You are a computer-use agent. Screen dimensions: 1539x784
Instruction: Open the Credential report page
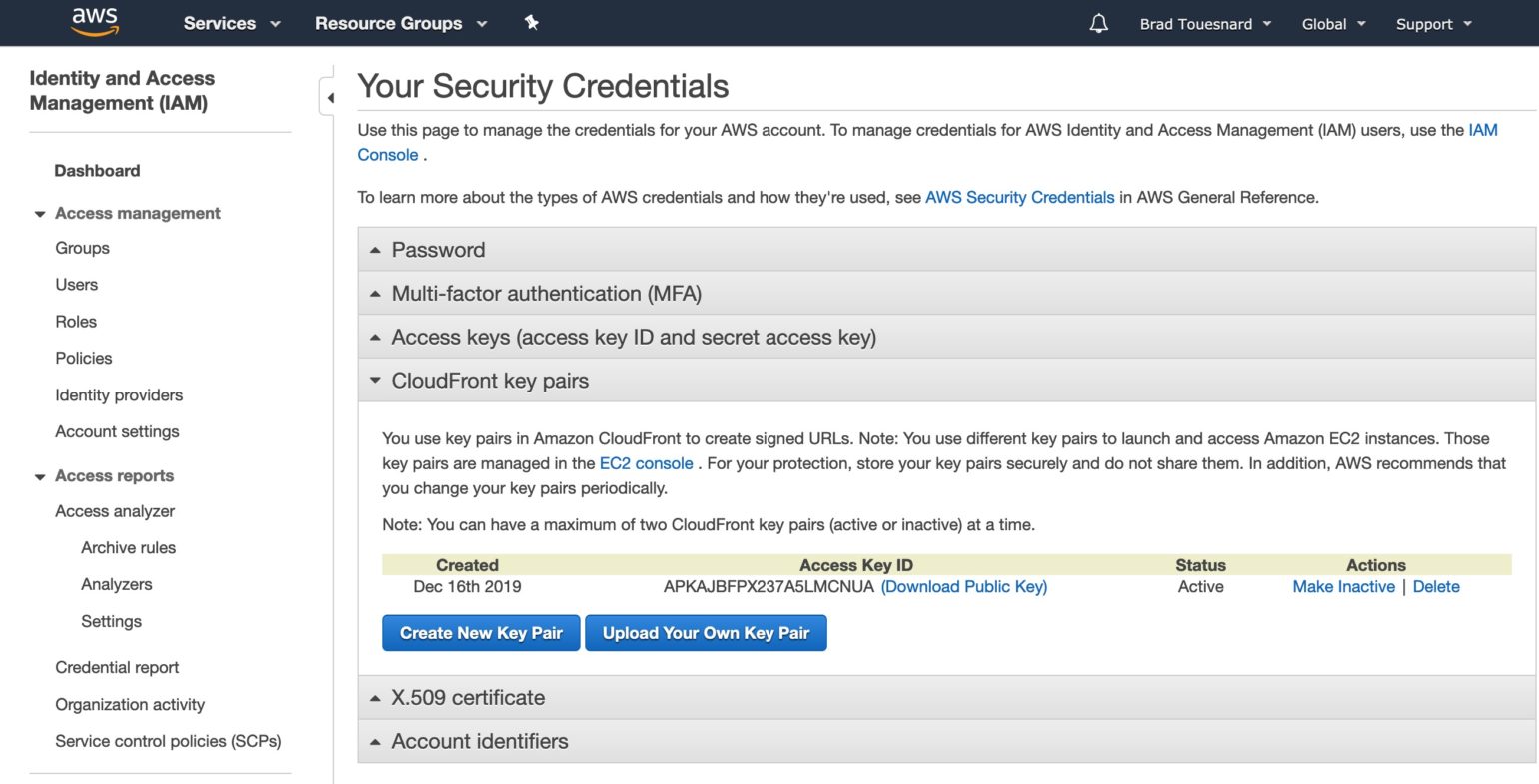pos(117,668)
